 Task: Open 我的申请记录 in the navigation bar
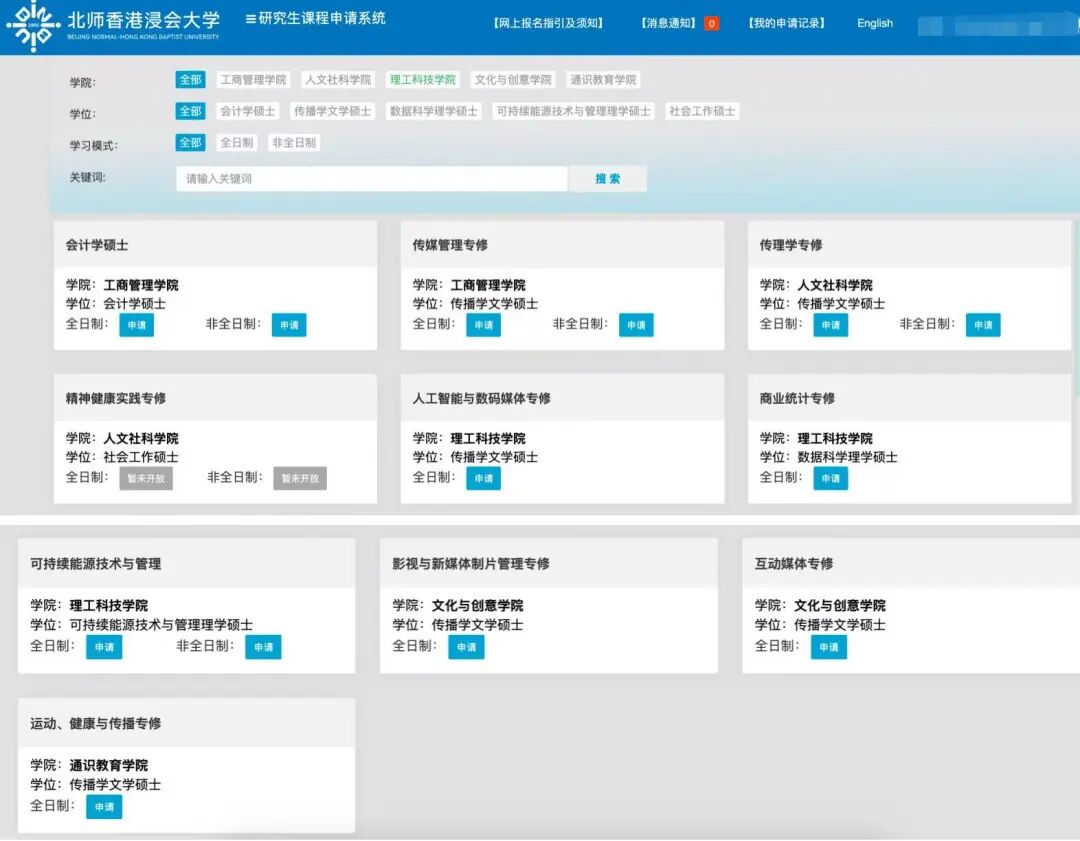click(x=788, y=21)
